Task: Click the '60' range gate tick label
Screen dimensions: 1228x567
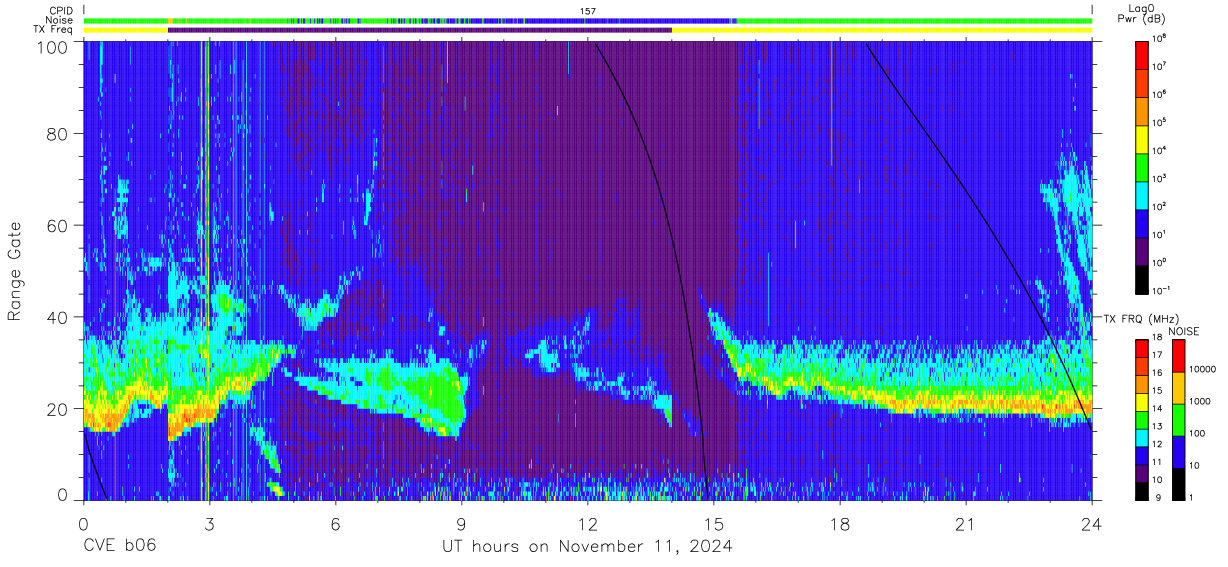Action: tap(59, 225)
